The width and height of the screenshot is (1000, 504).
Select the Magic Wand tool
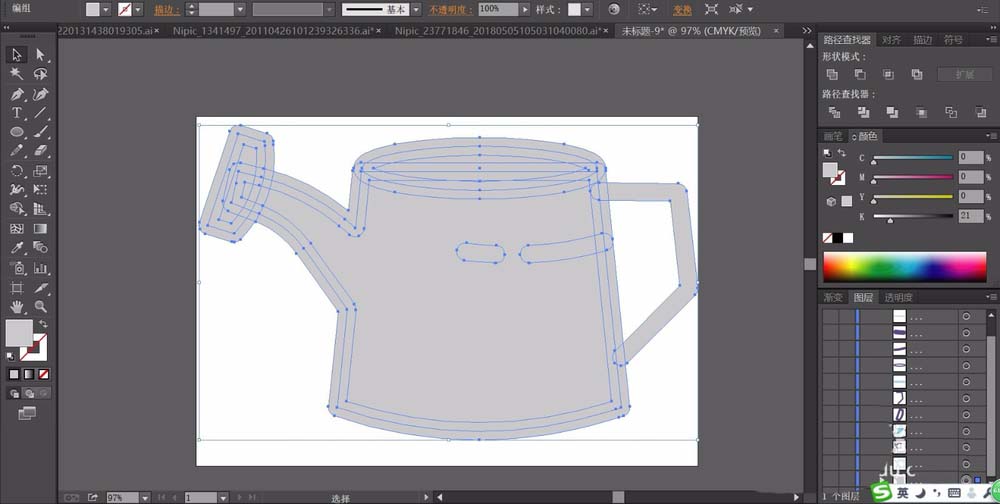coord(17,74)
